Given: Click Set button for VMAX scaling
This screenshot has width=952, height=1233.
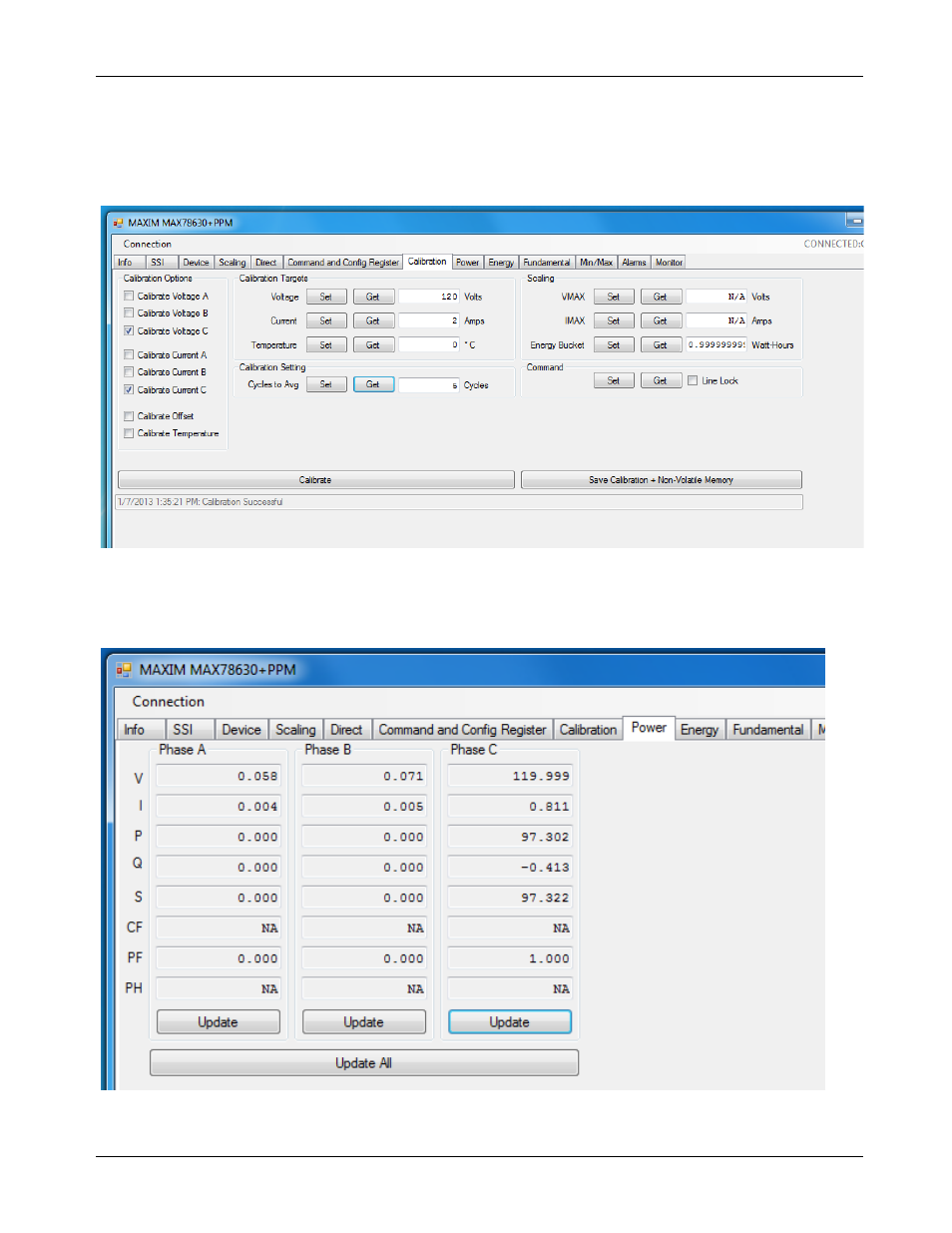Looking at the screenshot, I should (x=614, y=297).
